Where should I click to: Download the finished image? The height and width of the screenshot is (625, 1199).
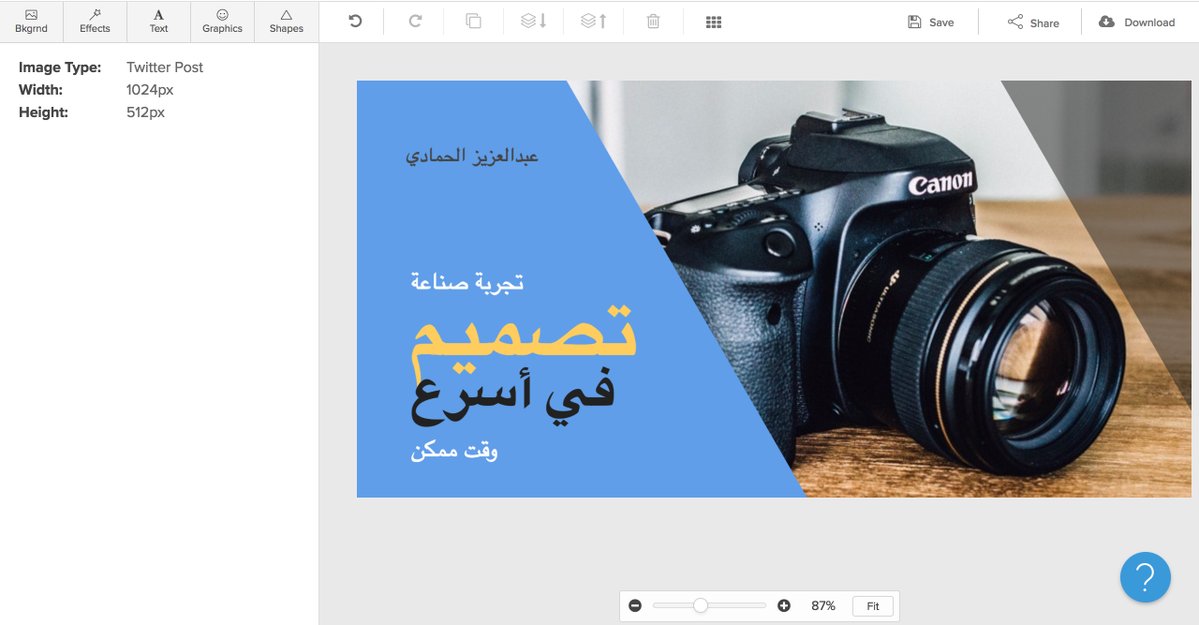tap(1137, 22)
